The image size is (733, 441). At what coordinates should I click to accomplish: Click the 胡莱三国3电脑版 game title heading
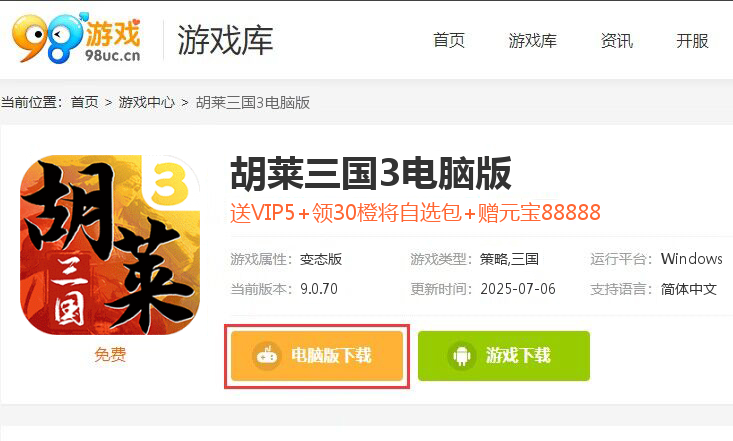point(371,174)
